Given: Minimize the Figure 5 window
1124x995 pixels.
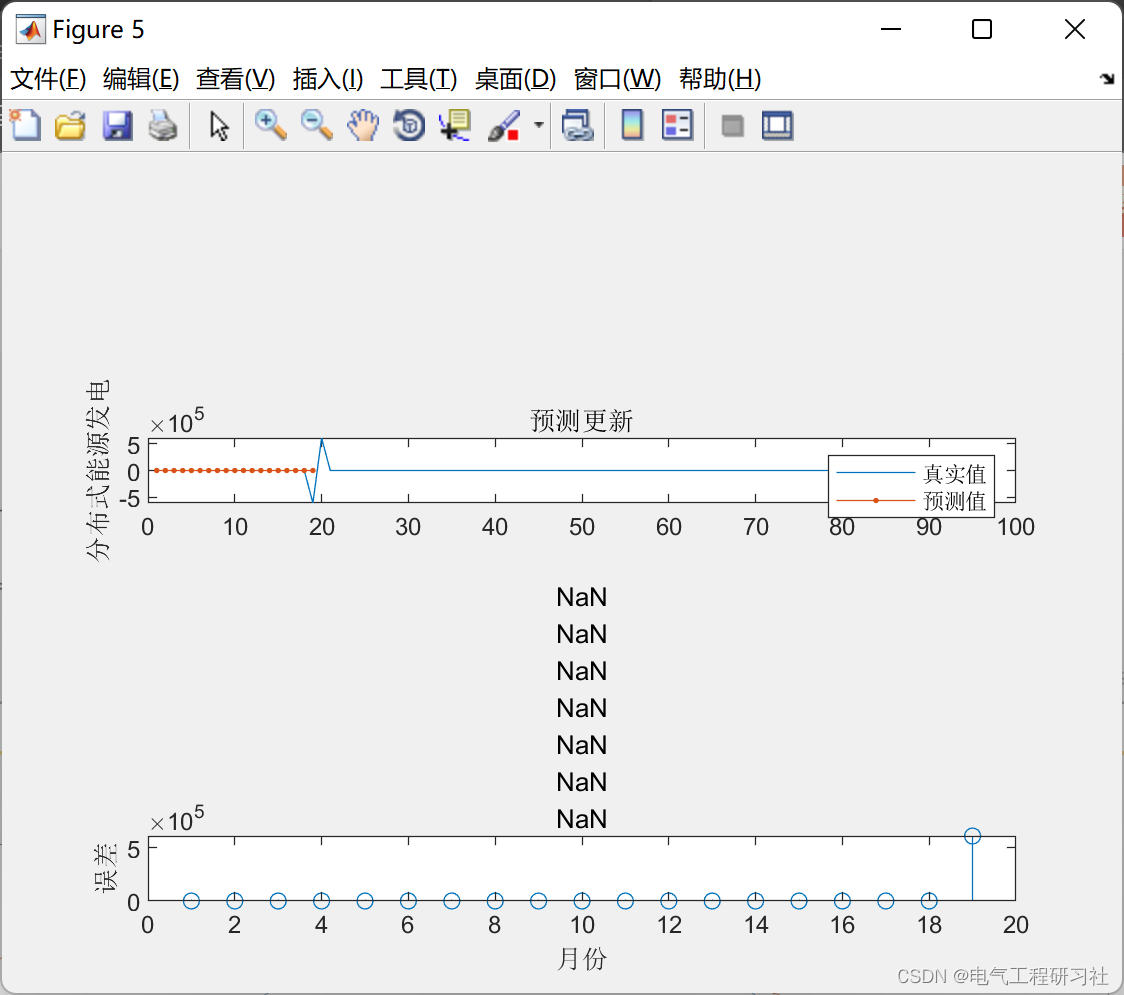Looking at the screenshot, I should click(890, 29).
